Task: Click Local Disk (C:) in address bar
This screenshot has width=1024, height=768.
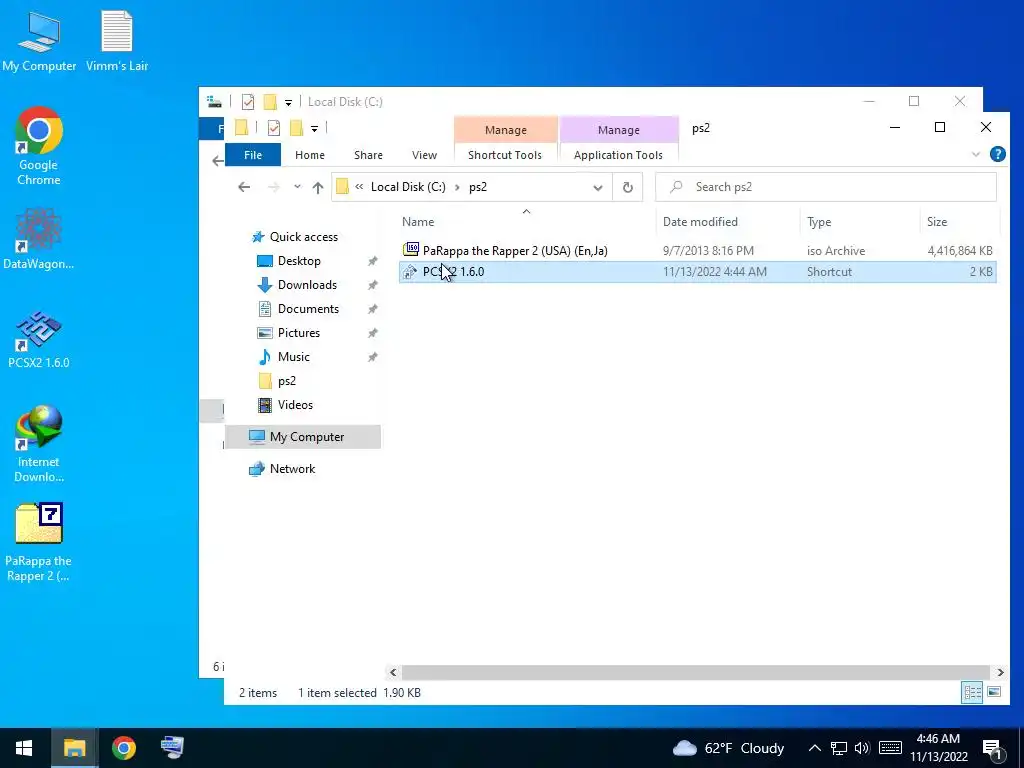Action: 408,187
